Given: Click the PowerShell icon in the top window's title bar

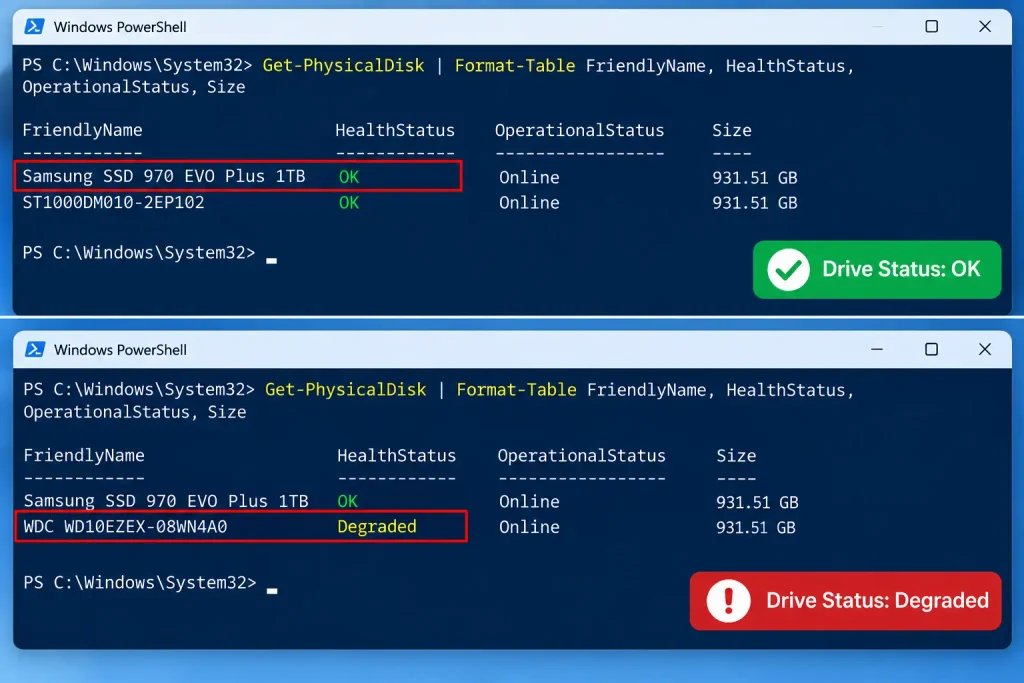Looking at the screenshot, I should [x=34, y=27].
